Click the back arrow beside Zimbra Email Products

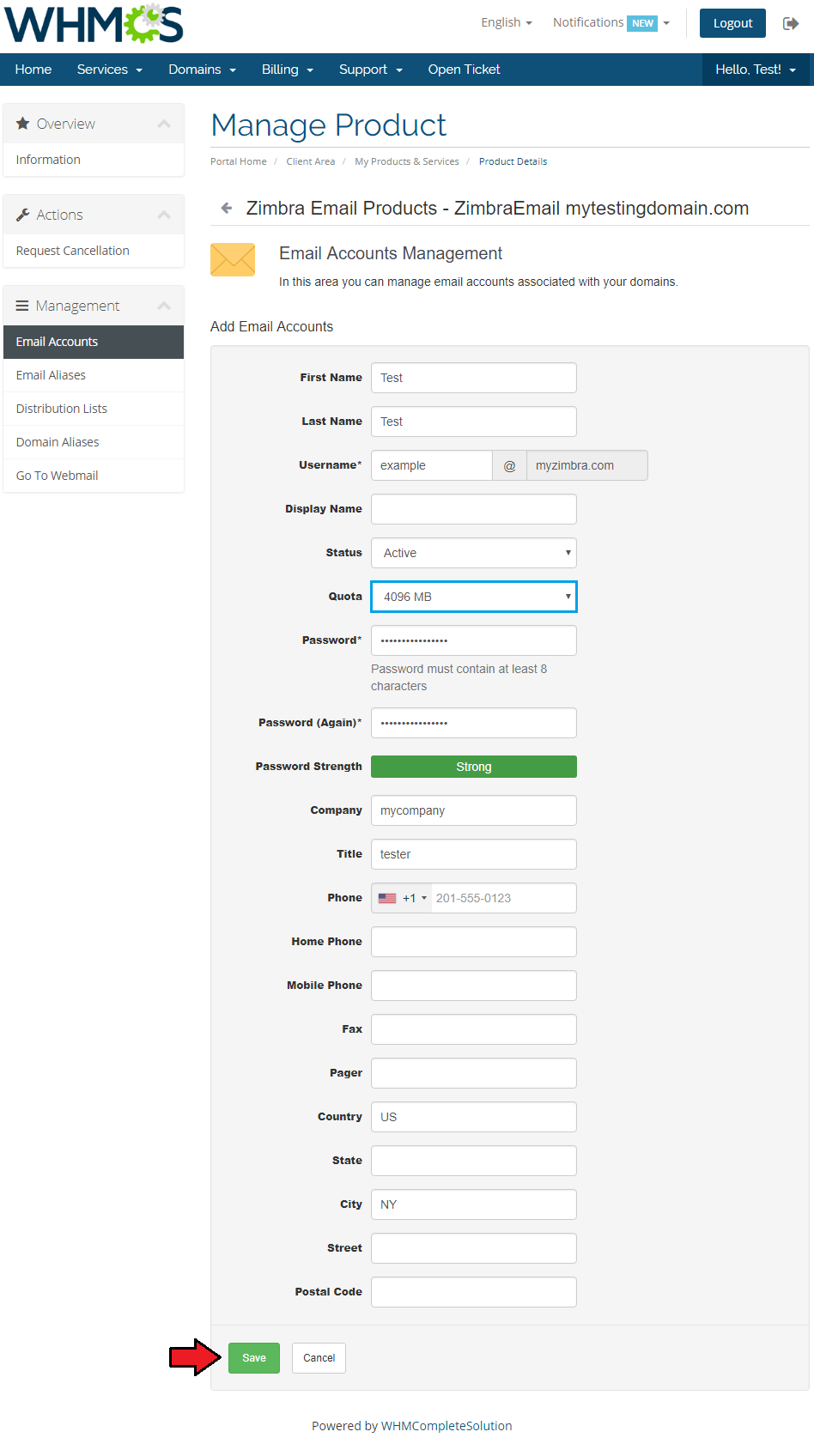(x=227, y=208)
